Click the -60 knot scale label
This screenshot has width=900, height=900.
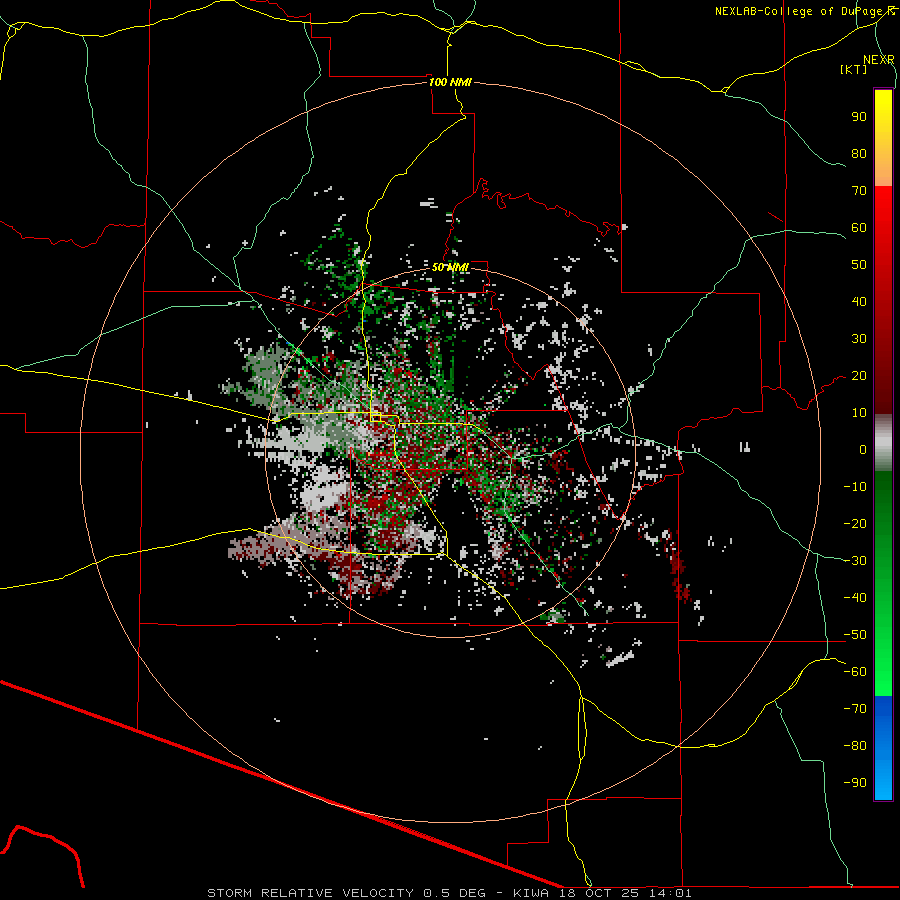click(x=855, y=672)
